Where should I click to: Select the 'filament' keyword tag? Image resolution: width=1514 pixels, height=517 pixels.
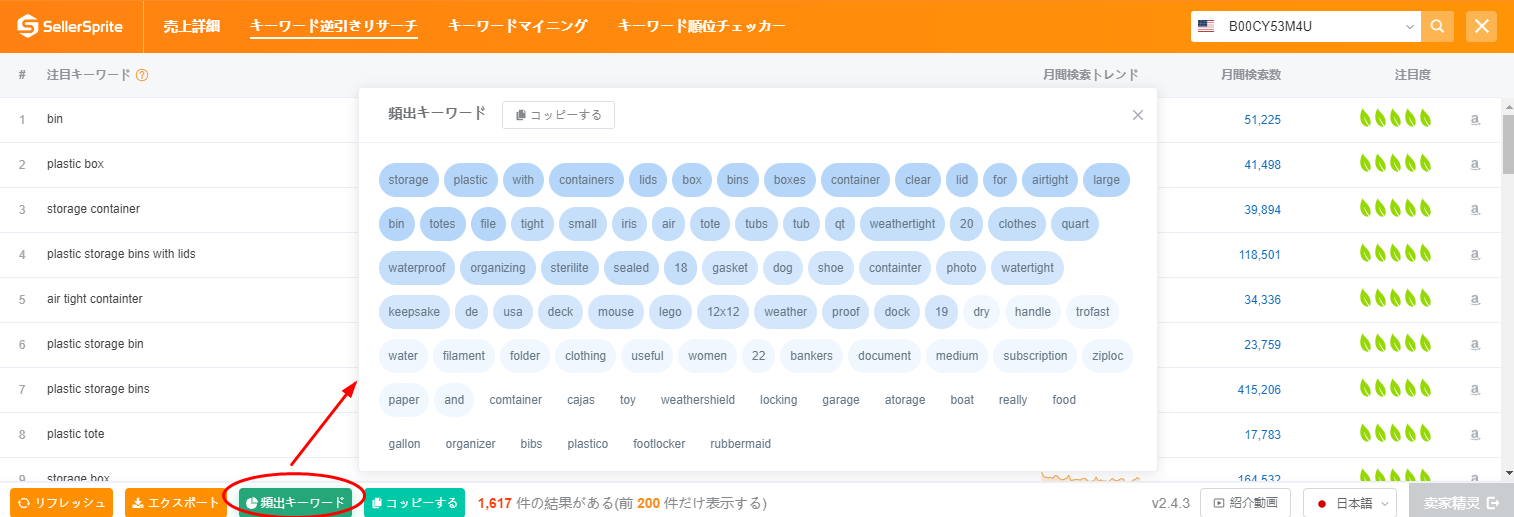click(464, 356)
